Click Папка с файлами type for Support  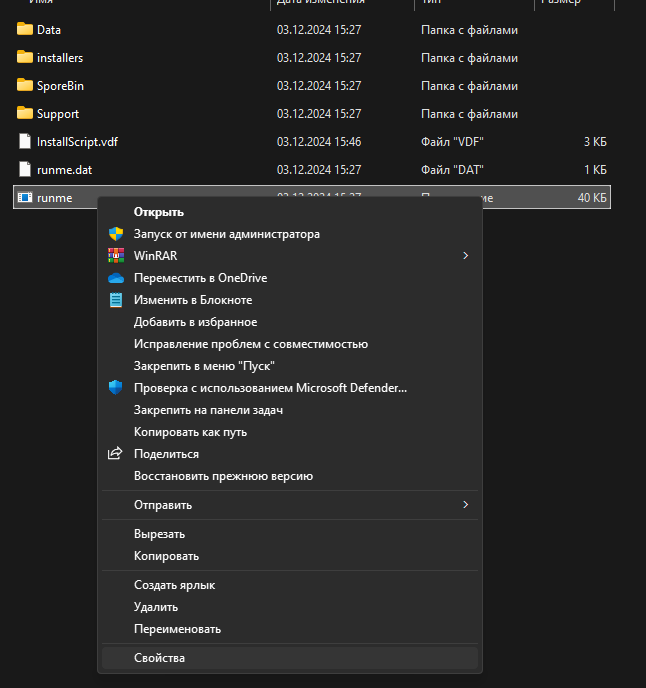pyautogui.click(x=469, y=114)
